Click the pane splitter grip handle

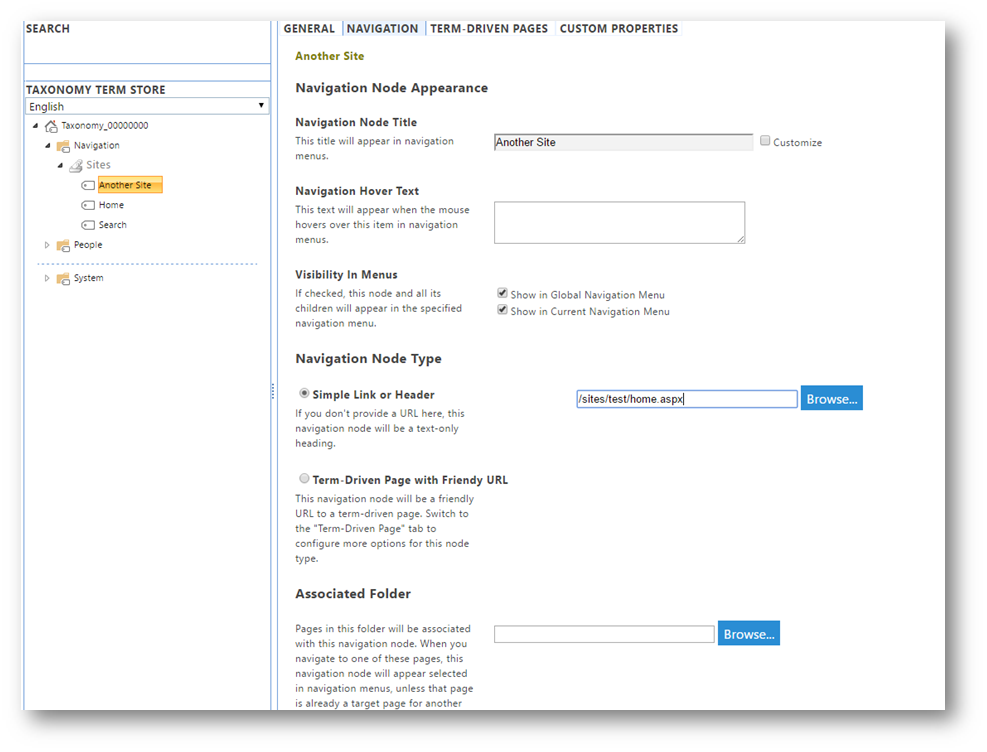(x=273, y=391)
